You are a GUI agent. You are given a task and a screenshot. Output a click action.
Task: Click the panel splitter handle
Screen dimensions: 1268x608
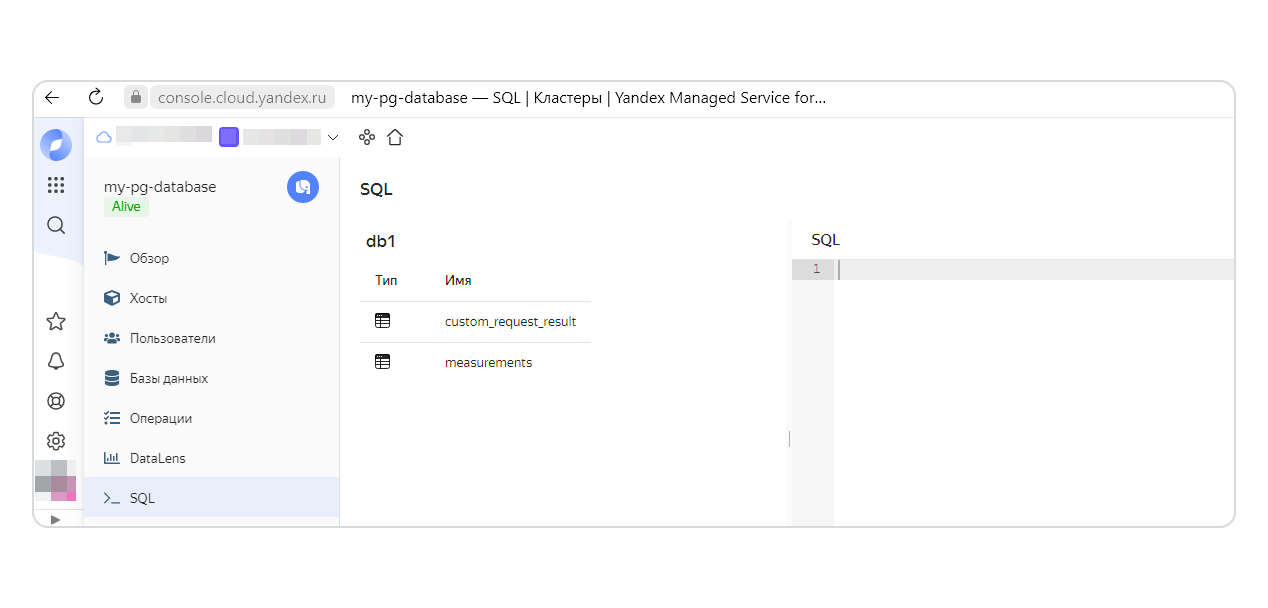click(789, 438)
